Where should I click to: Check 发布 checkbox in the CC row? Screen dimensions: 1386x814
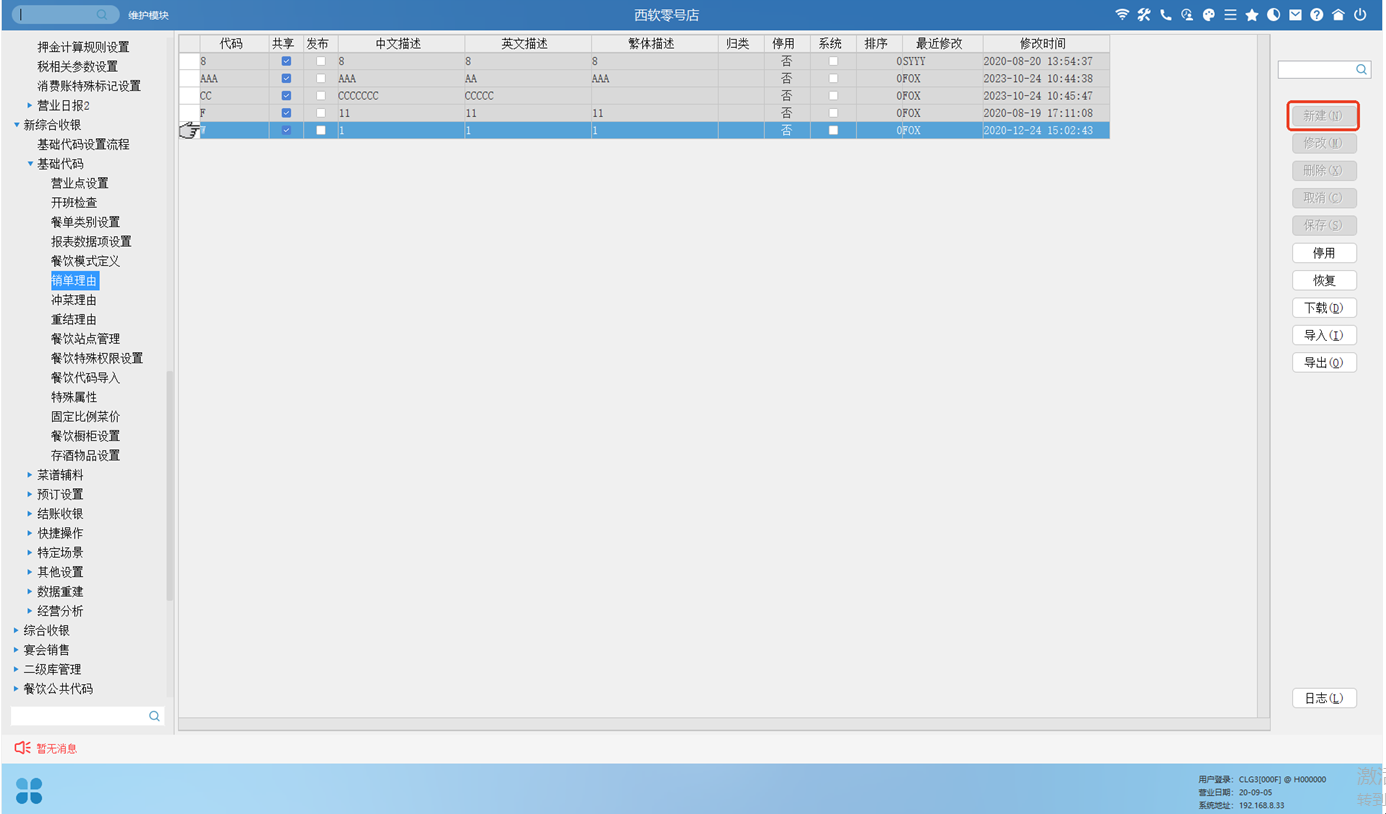[x=321, y=96]
